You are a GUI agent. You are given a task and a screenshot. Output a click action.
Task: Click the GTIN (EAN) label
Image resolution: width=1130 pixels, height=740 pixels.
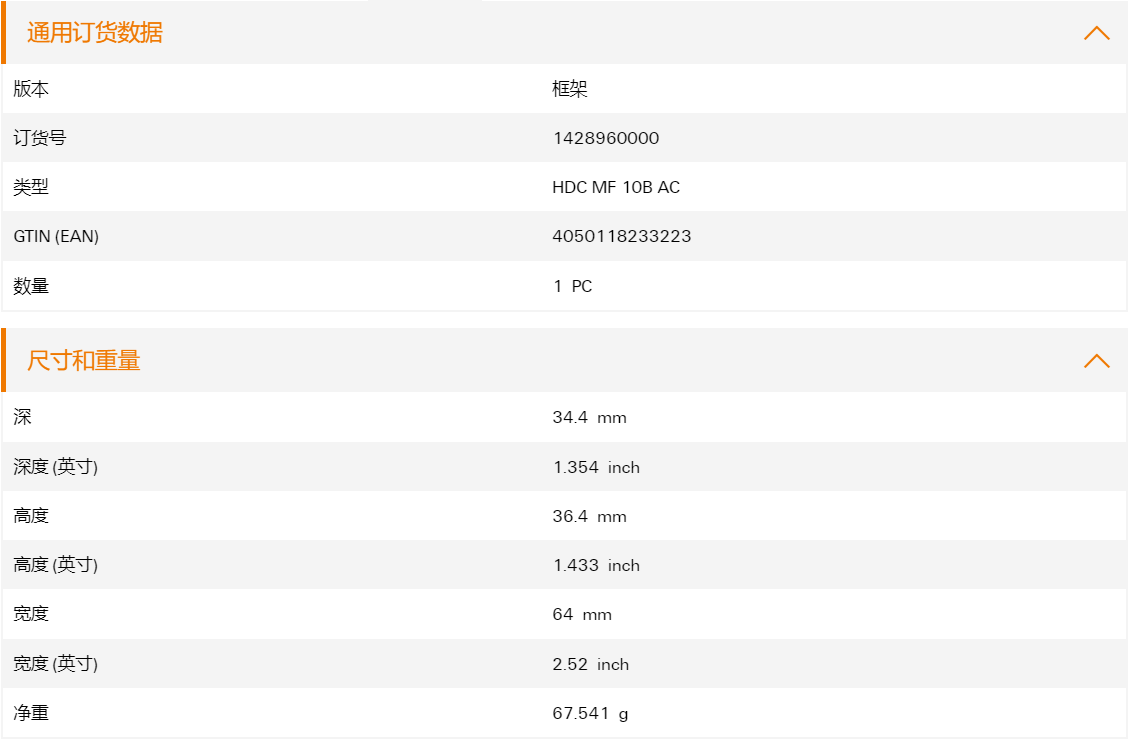(56, 236)
